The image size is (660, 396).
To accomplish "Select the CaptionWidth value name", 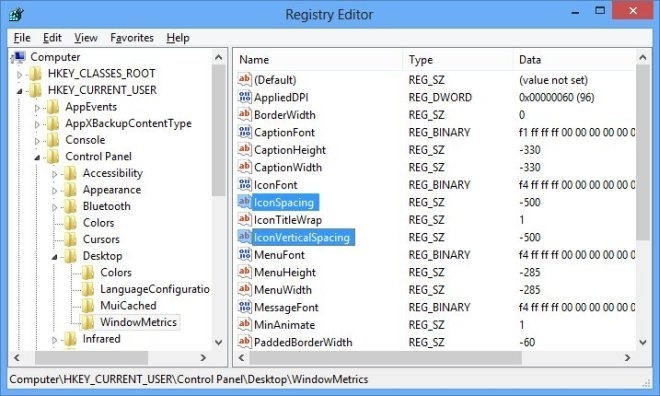I will (x=288, y=167).
